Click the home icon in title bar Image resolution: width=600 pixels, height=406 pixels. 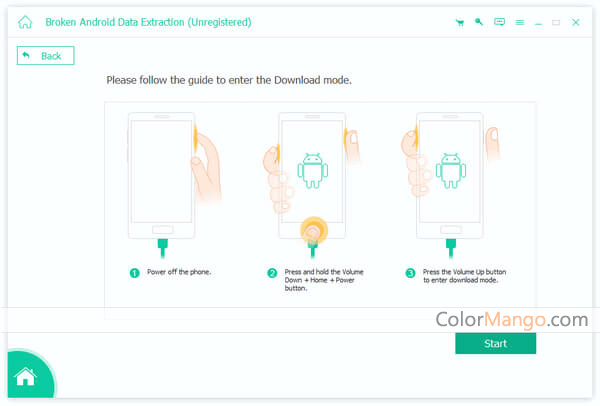pyautogui.click(x=25, y=22)
